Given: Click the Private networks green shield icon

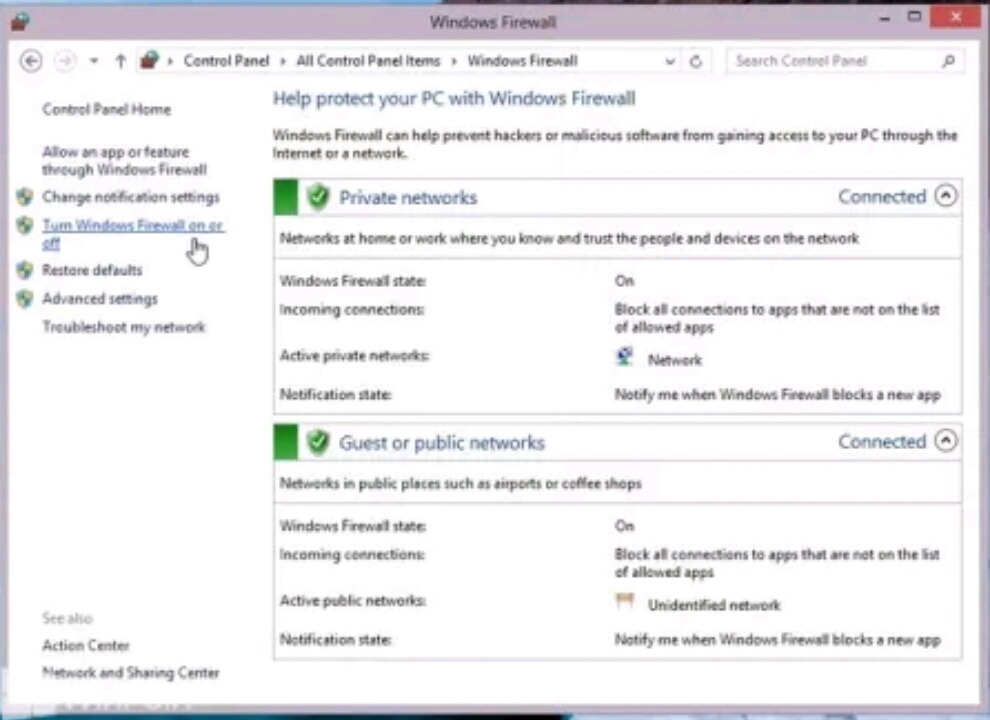Looking at the screenshot, I should tap(318, 197).
